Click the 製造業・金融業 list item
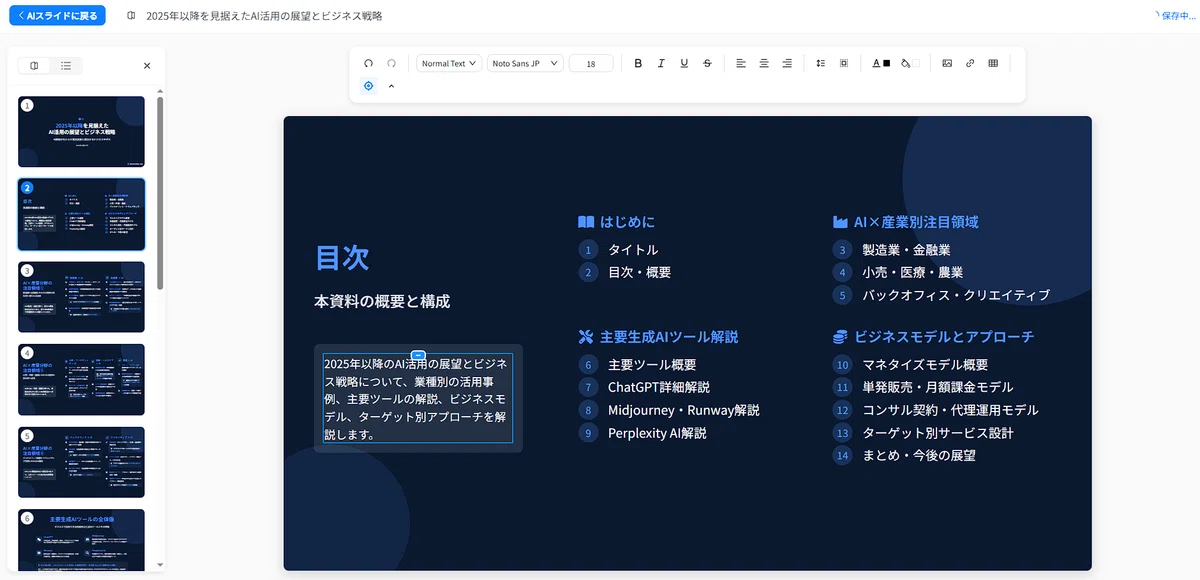The width and height of the screenshot is (1200, 580). pos(906,250)
